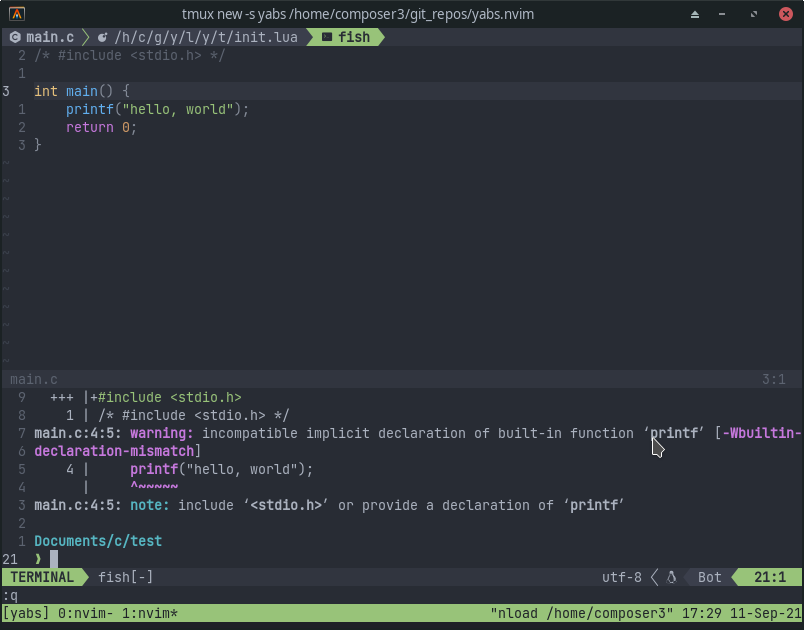Click the TERMINAL mode indicator
The width and height of the screenshot is (804, 630).
click(x=42, y=577)
